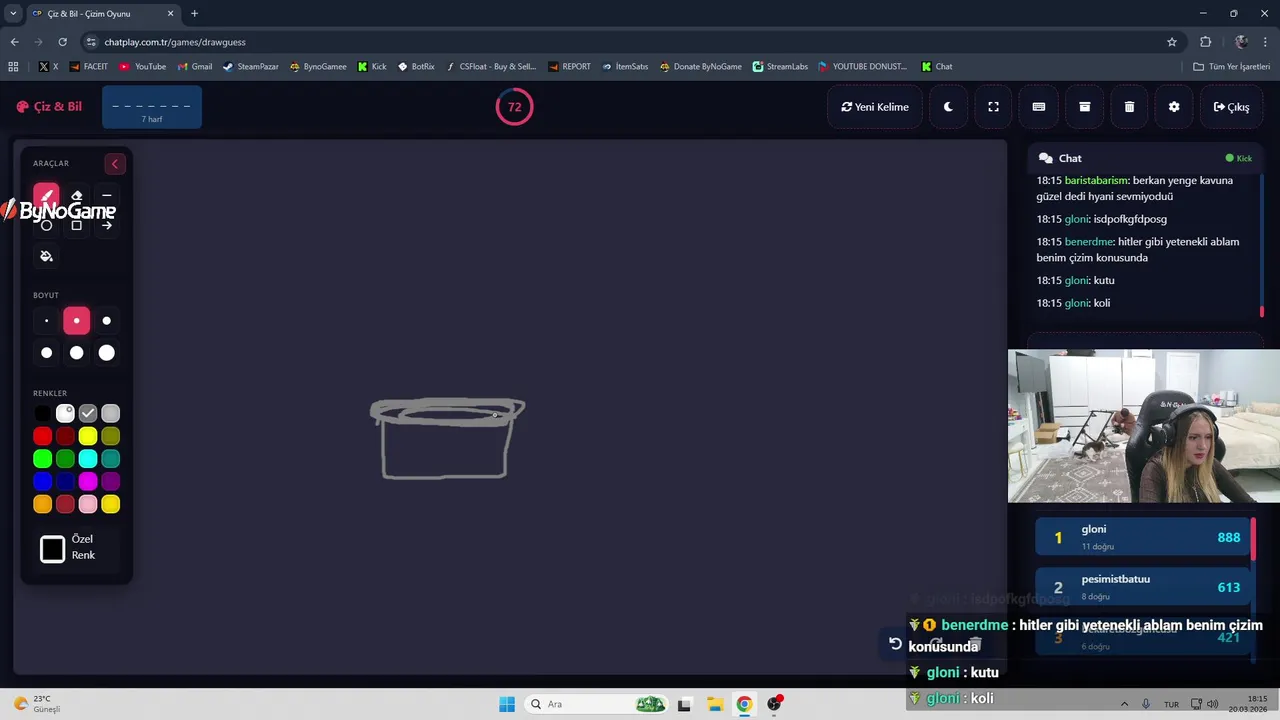Open Donate ByNoGame bookmark
Viewport: 1280px width, 720px height.
pyautogui.click(x=700, y=67)
